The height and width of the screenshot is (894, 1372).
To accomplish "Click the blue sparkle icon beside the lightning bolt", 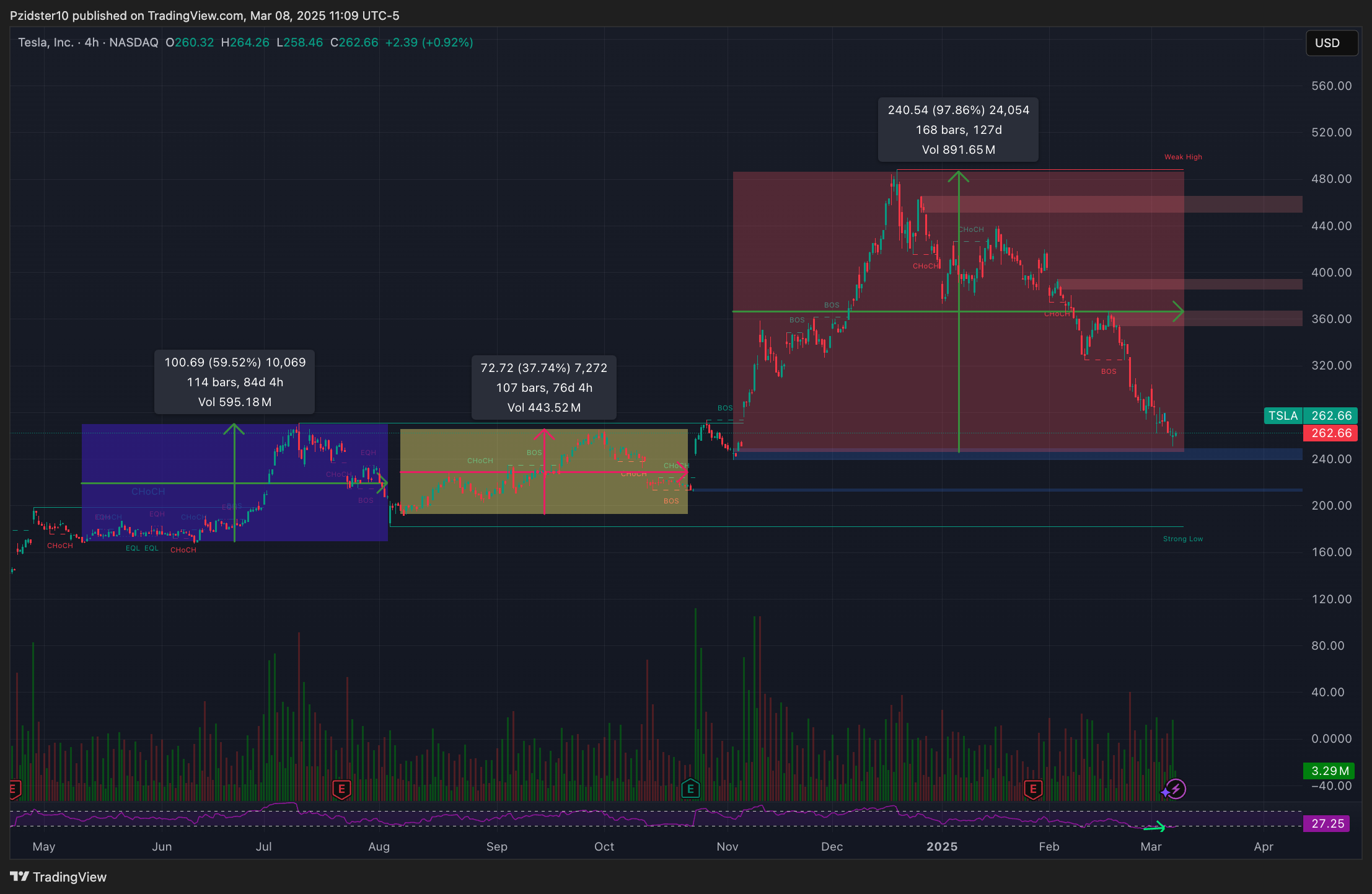I will [1166, 792].
